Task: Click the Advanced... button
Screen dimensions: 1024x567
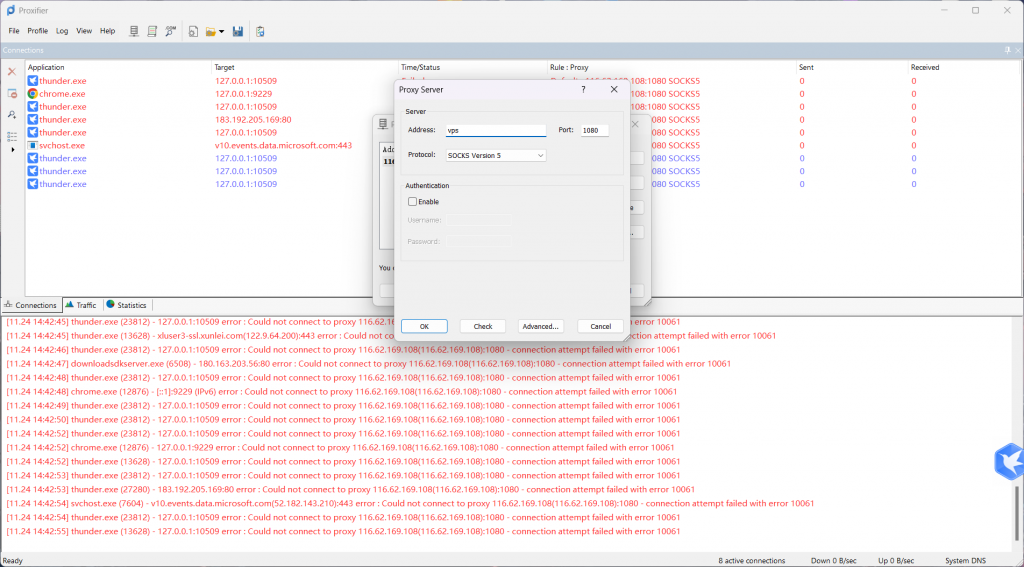Action: 541,326
